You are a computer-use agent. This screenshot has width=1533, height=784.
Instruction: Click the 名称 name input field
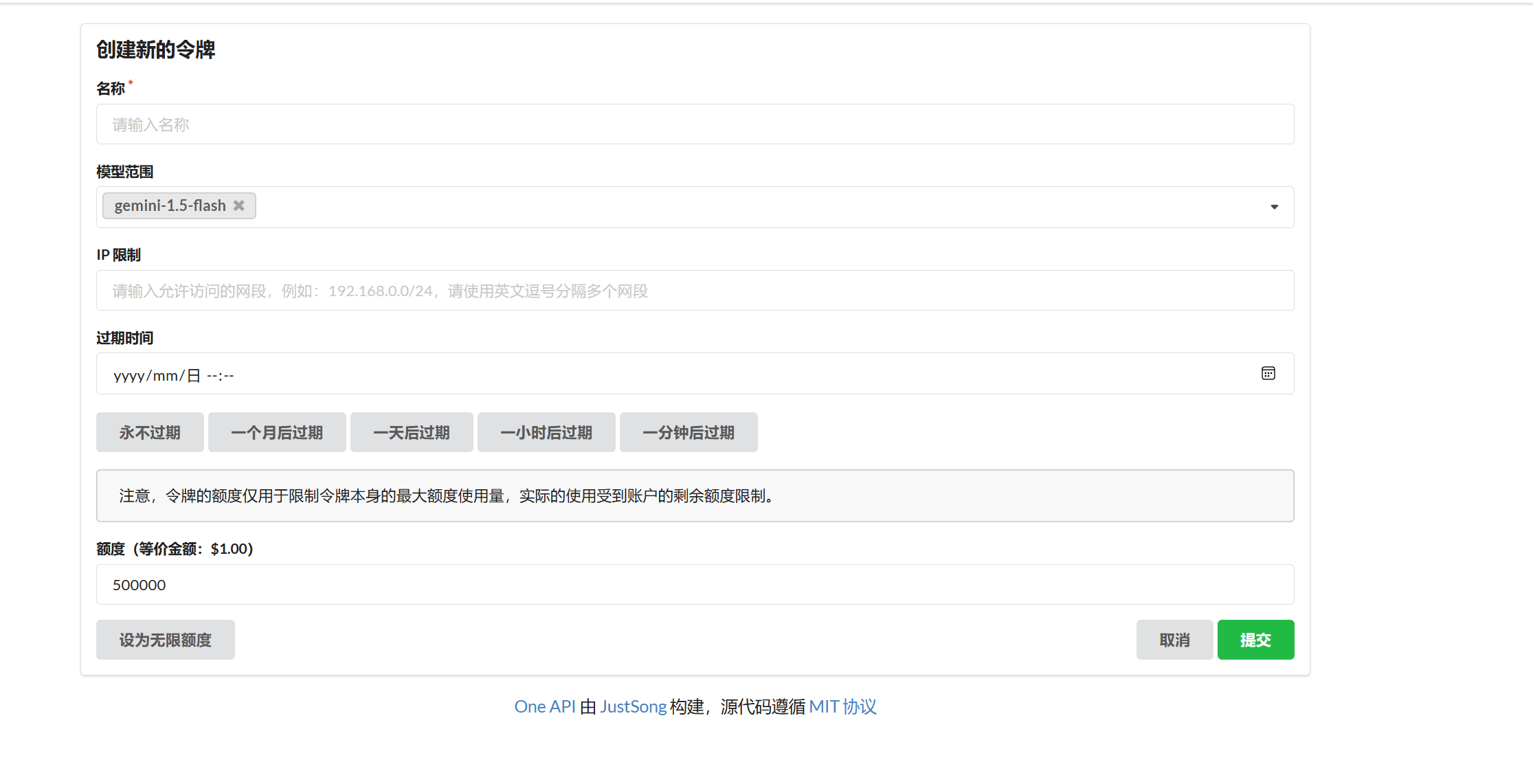[694, 124]
